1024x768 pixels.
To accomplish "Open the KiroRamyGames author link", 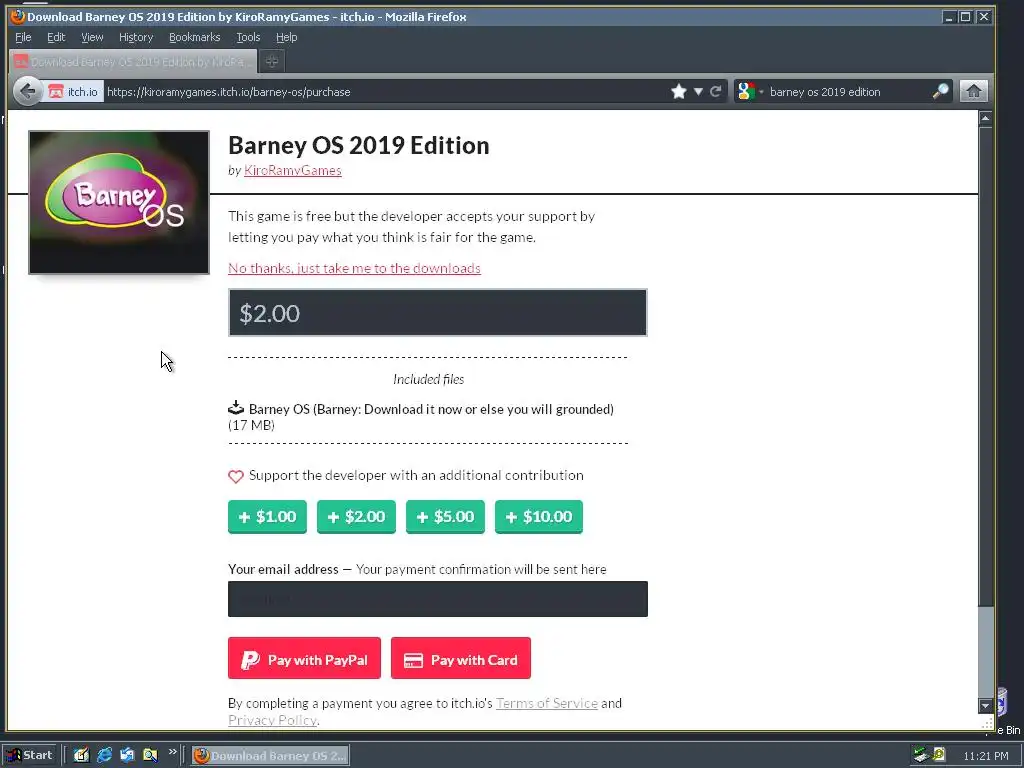I will pyautogui.click(x=293, y=170).
